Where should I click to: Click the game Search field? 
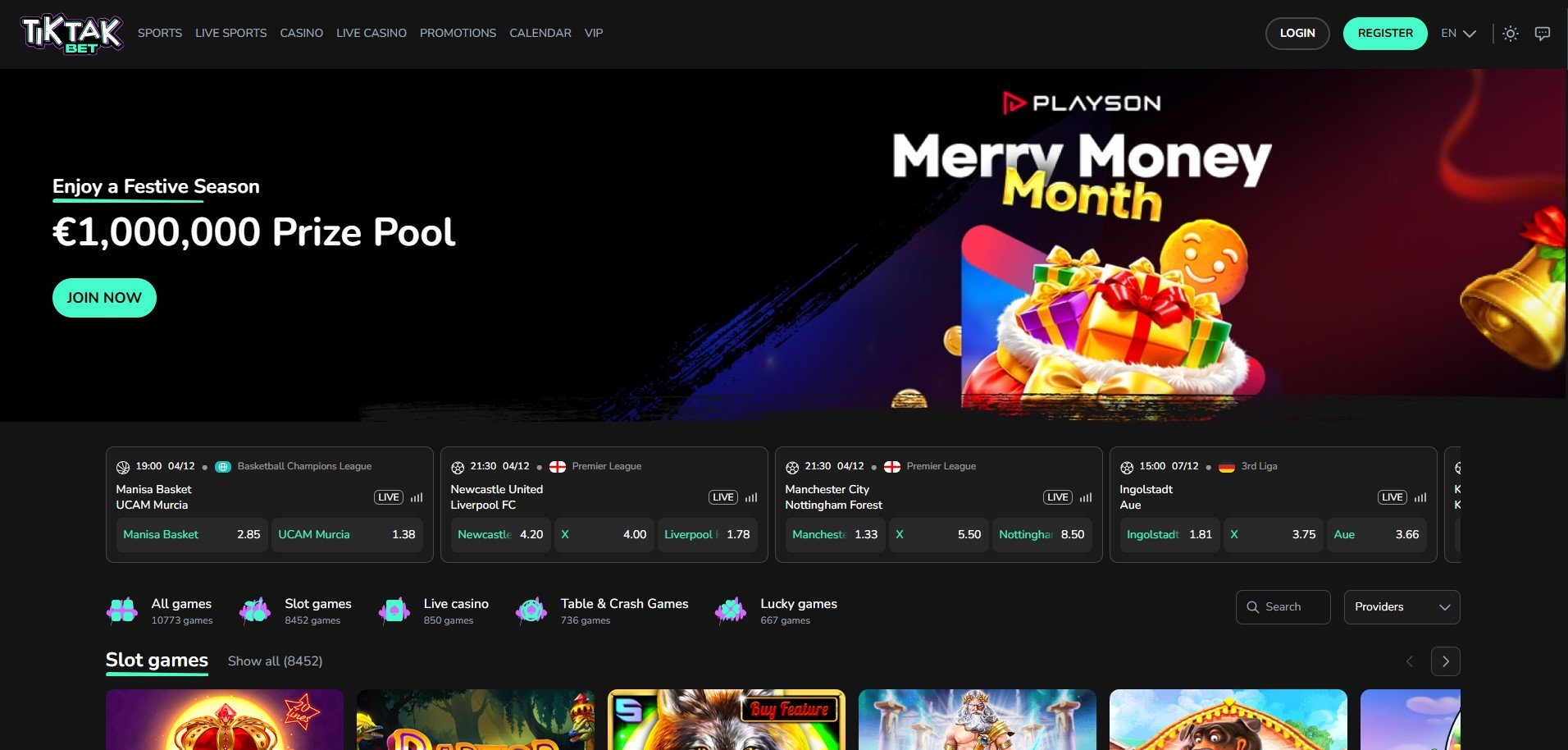coord(1283,607)
